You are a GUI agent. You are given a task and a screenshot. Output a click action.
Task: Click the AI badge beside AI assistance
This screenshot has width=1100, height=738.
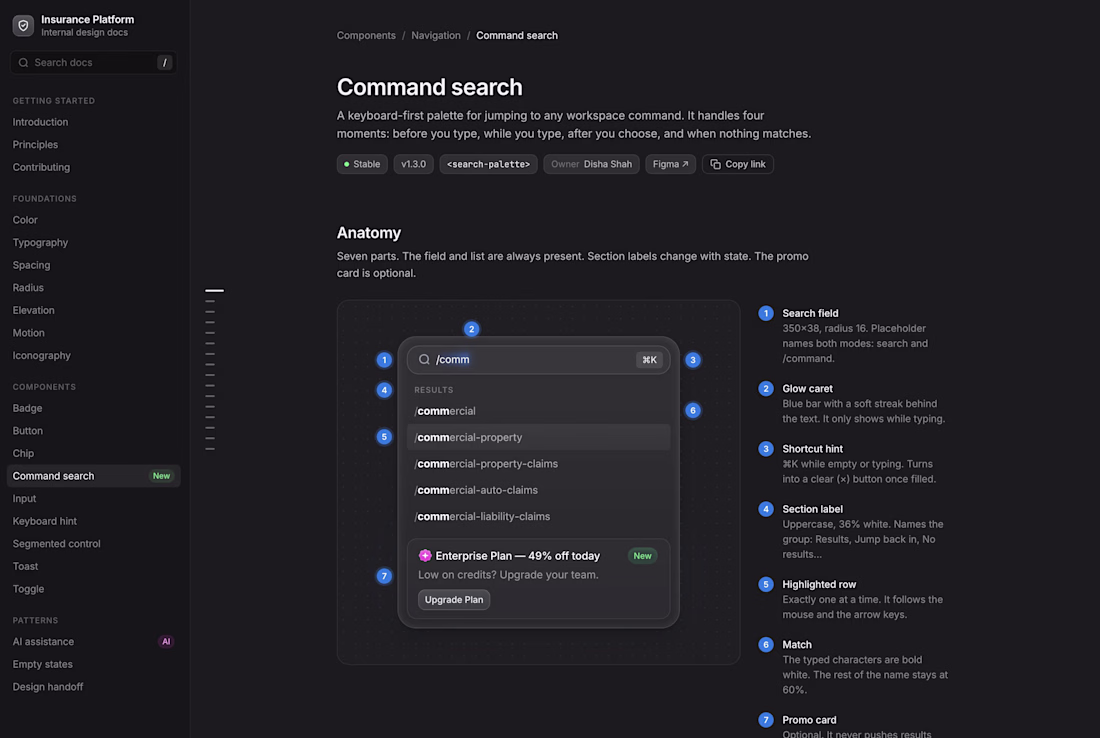tap(166, 641)
